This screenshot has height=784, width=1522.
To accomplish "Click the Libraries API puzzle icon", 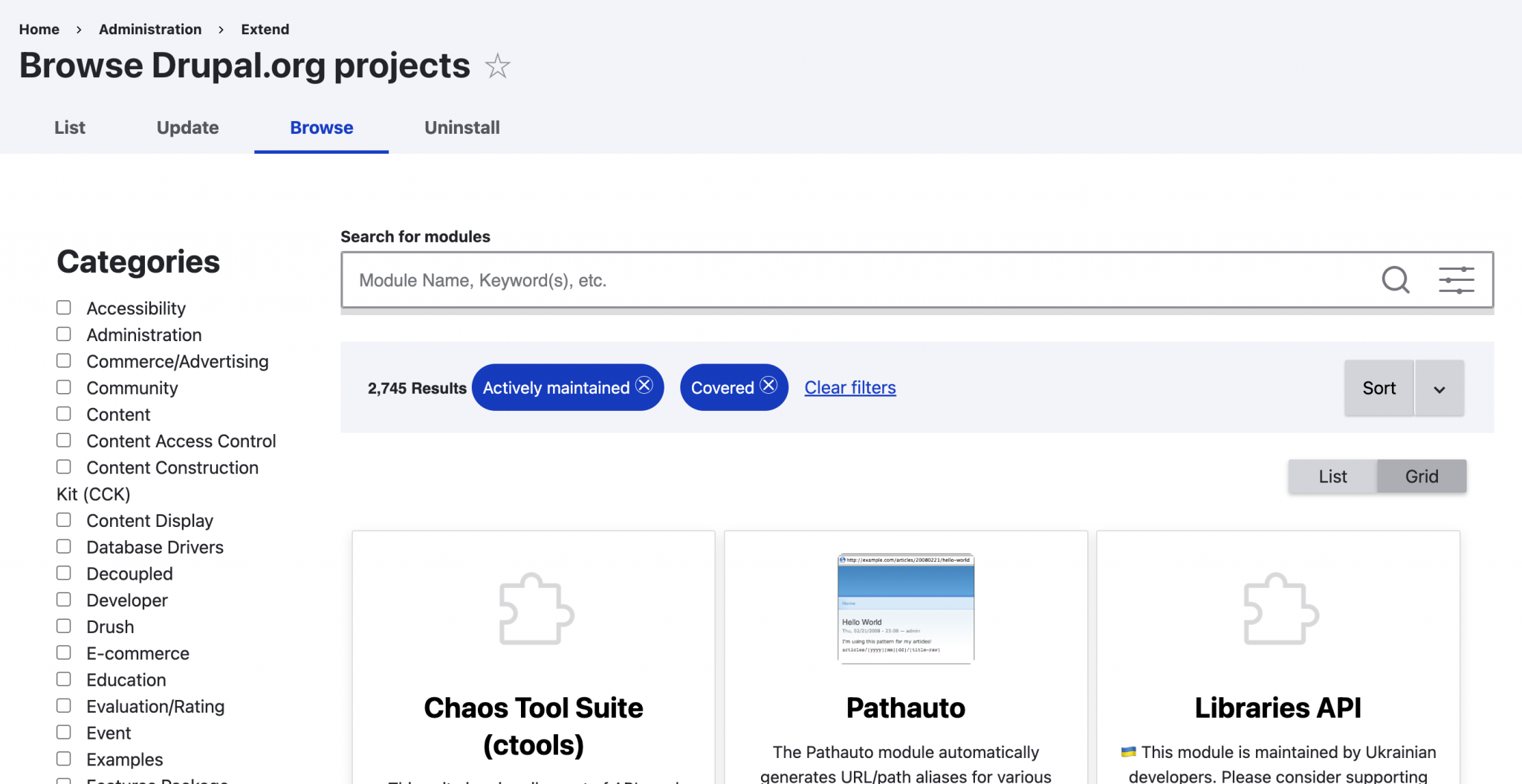I will 1277,608.
